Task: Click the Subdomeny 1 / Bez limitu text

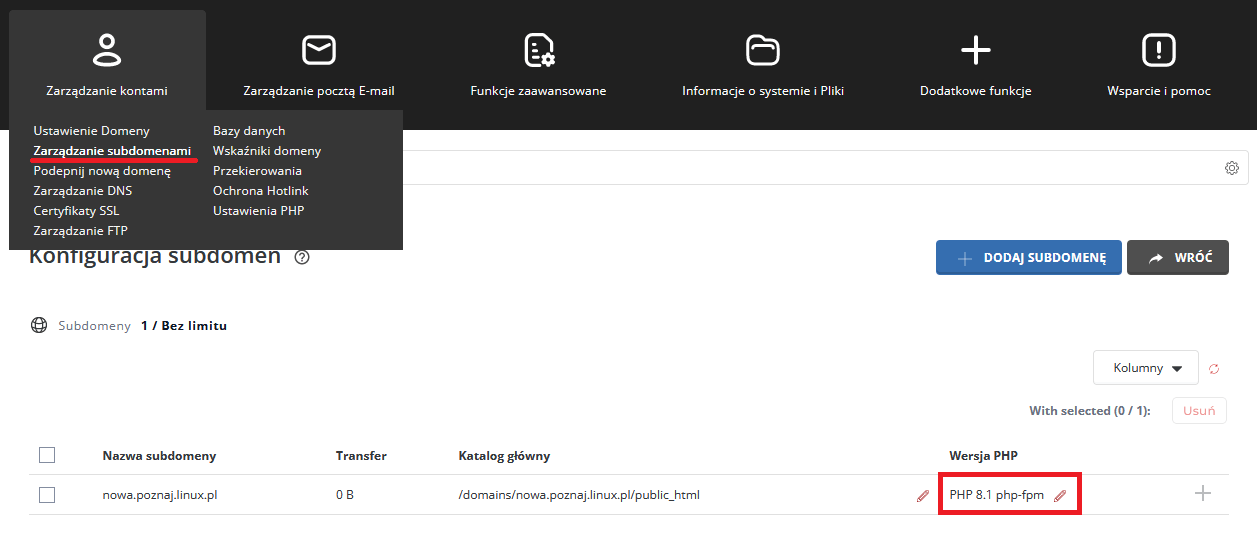Action: coord(142,325)
